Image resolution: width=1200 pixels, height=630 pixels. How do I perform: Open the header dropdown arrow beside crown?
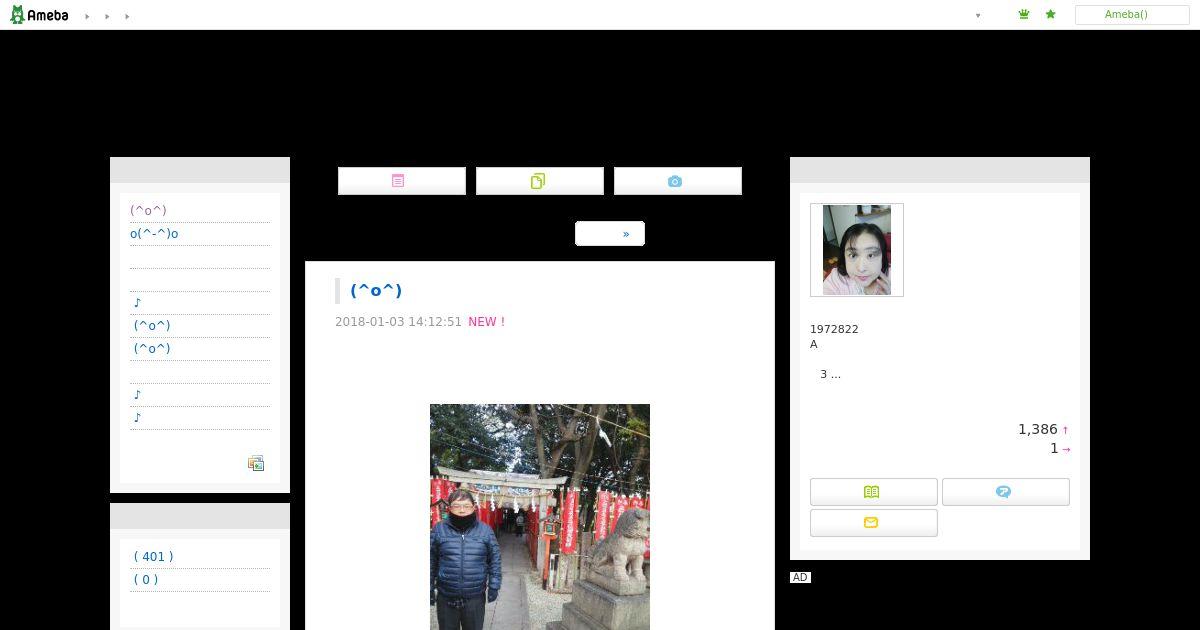coord(978,15)
